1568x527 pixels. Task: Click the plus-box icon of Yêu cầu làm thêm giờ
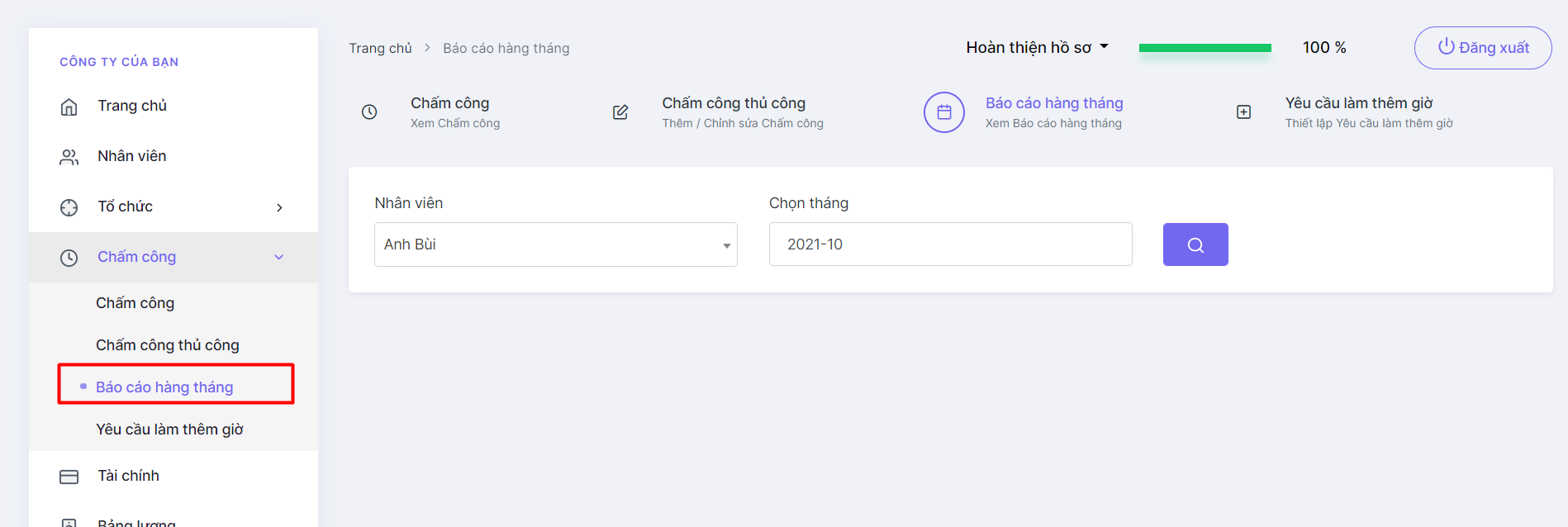point(1243,112)
